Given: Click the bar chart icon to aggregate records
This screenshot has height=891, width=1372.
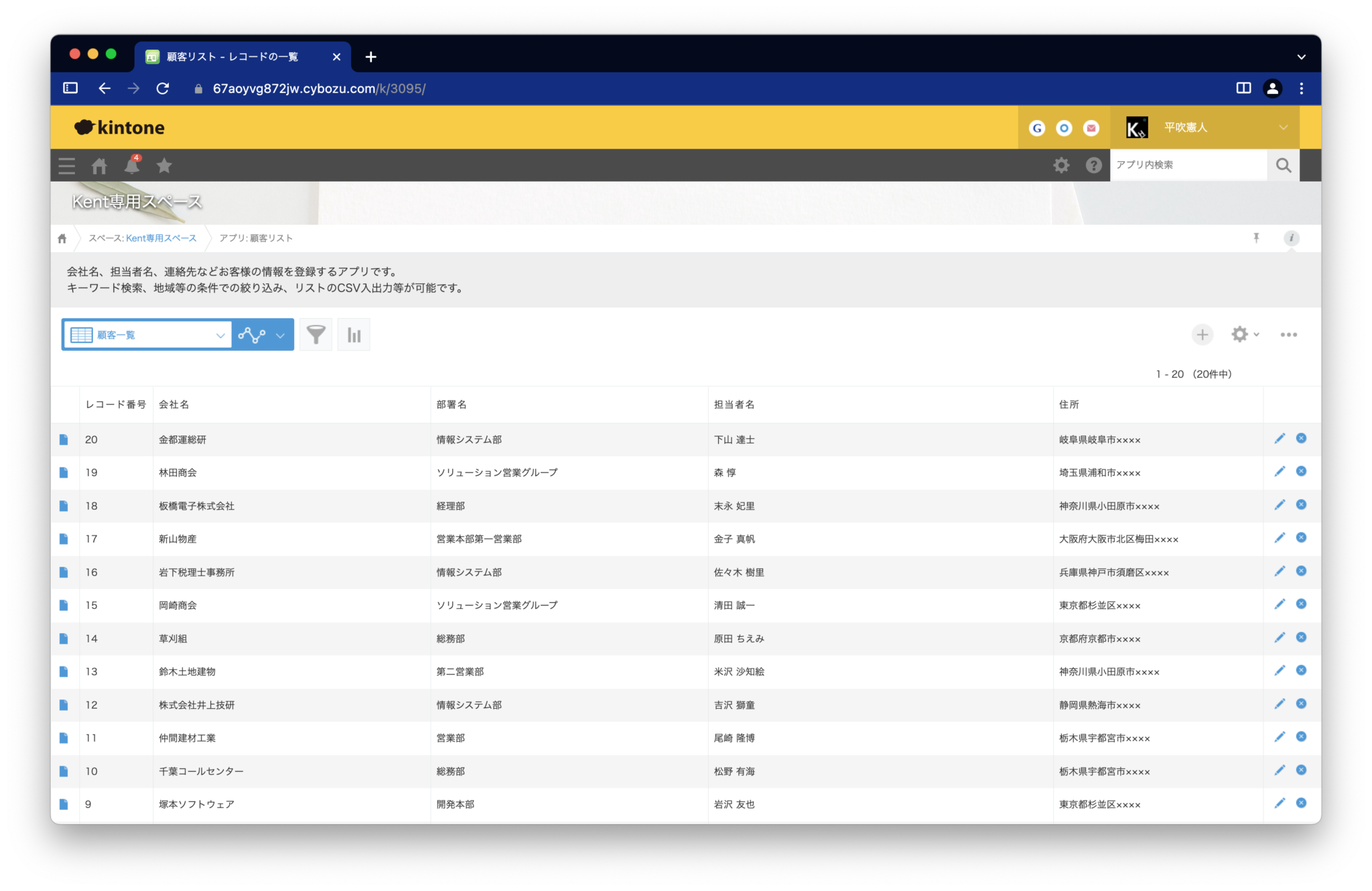Looking at the screenshot, I should (354, 334).
